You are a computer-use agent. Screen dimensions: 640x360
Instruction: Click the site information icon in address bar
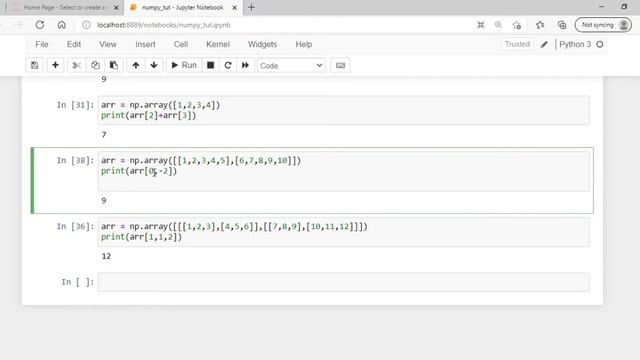click(87, 25)
